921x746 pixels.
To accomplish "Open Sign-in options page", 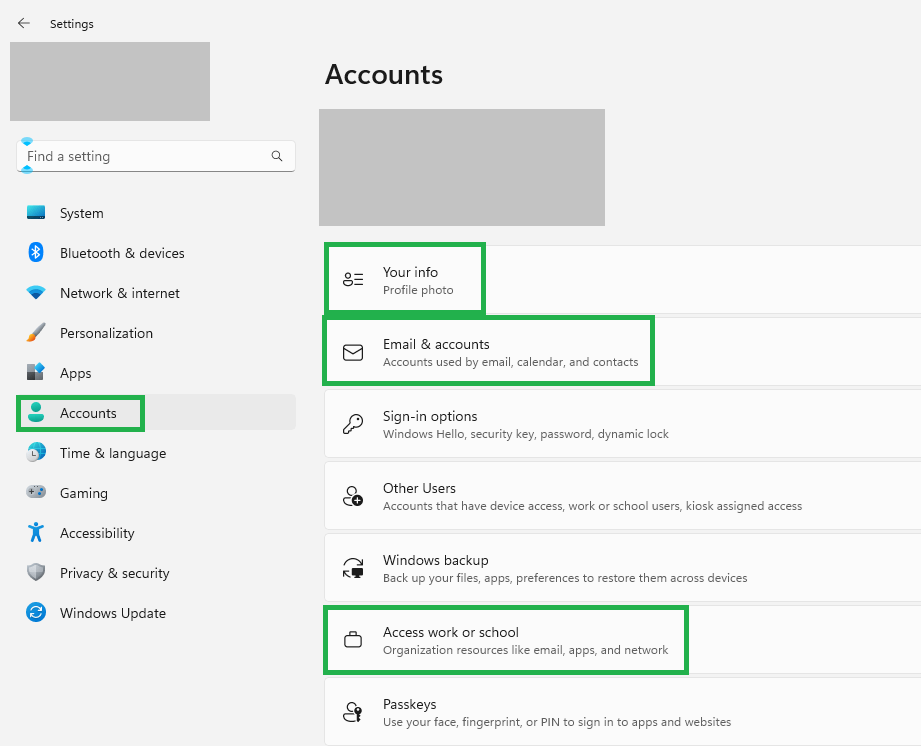I will [x=623, y=424].
